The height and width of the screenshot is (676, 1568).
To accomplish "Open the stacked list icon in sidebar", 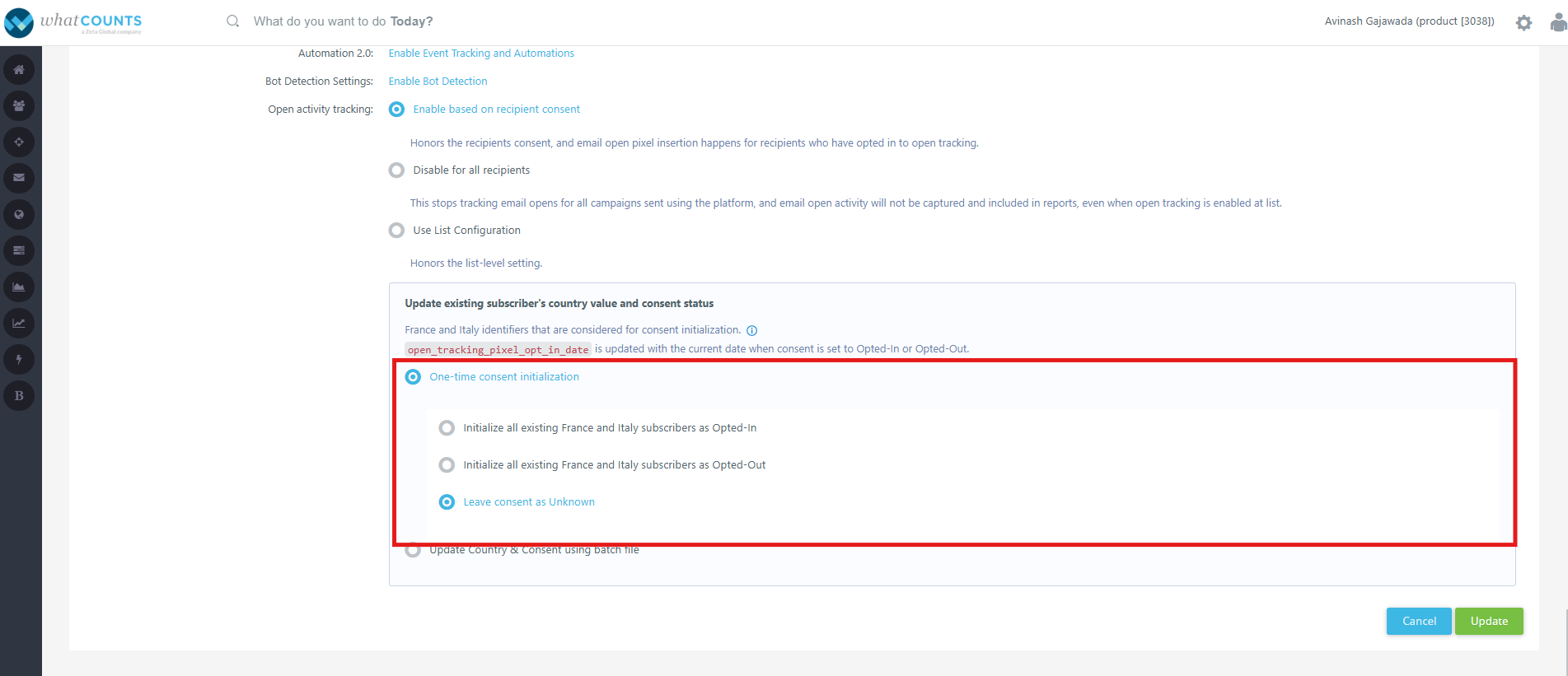I will click(19, 250).
